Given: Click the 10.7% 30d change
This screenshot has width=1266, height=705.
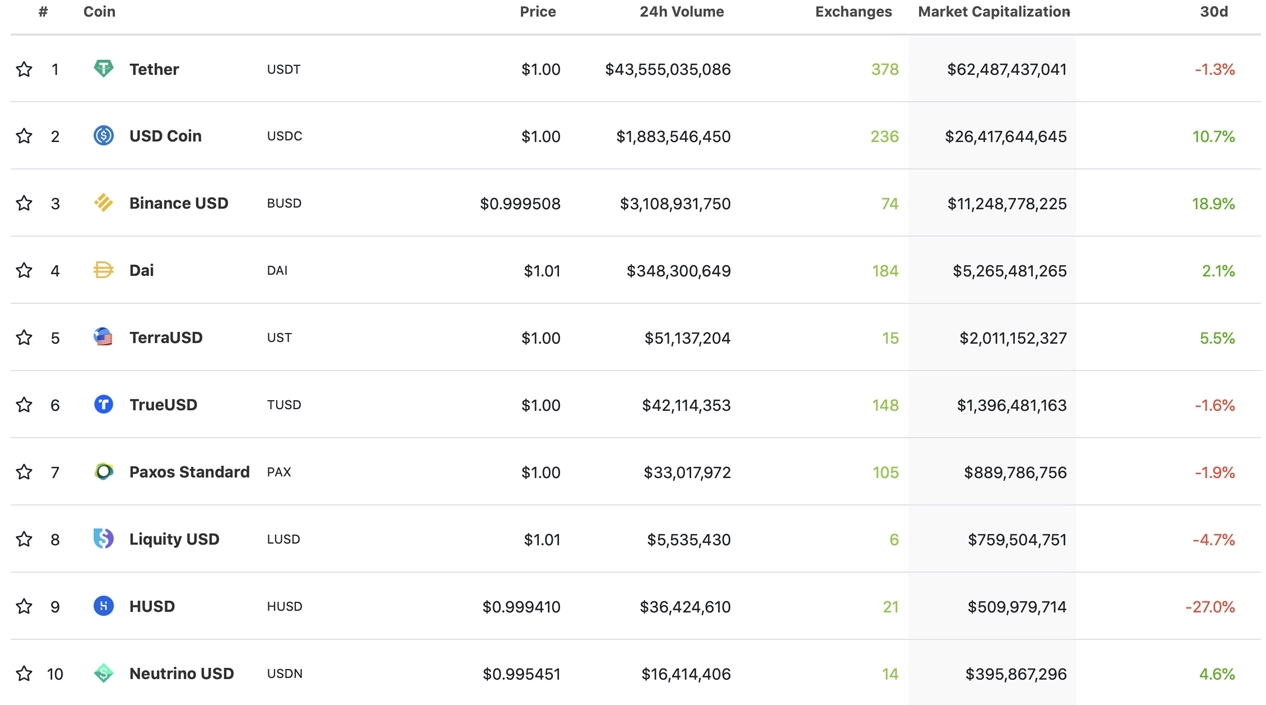Looking at the screenshot, I should coord(1214,136).
